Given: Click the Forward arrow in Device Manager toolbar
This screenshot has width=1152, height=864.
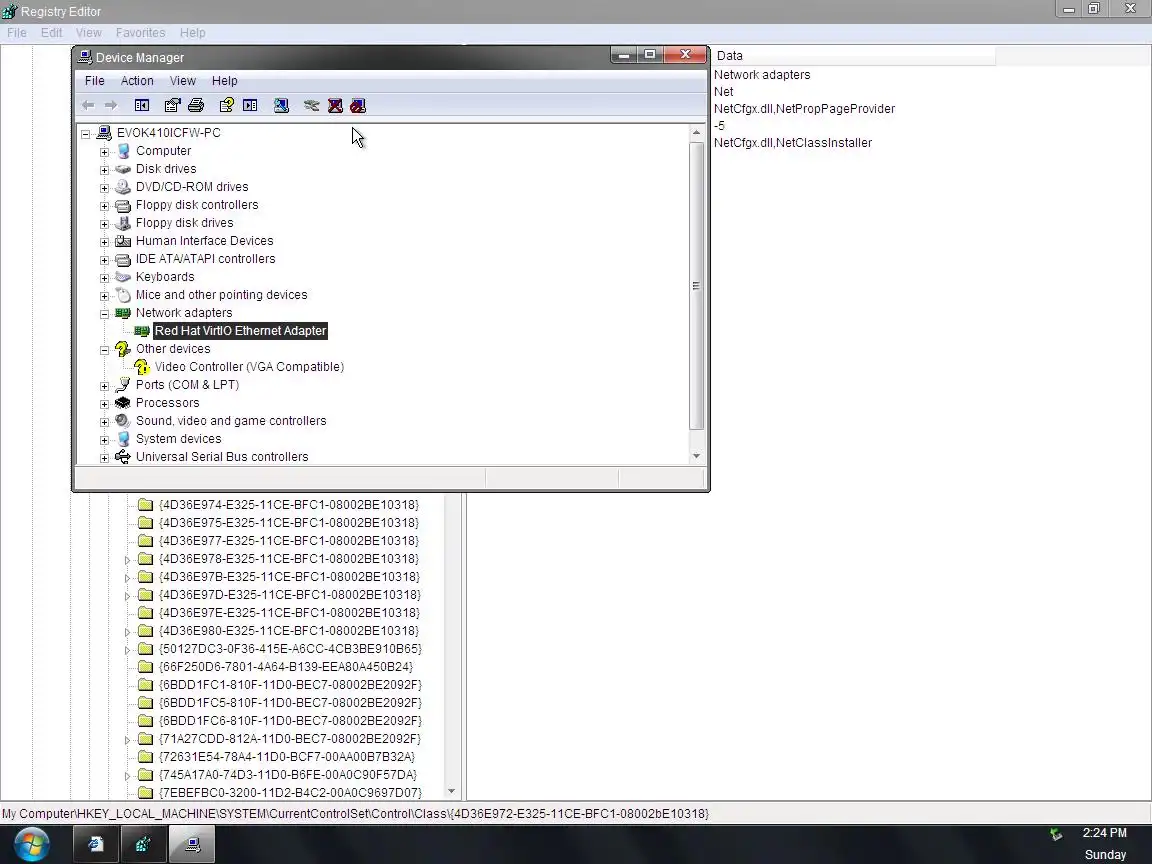Looking at the screenshot, I should point(111,106).
